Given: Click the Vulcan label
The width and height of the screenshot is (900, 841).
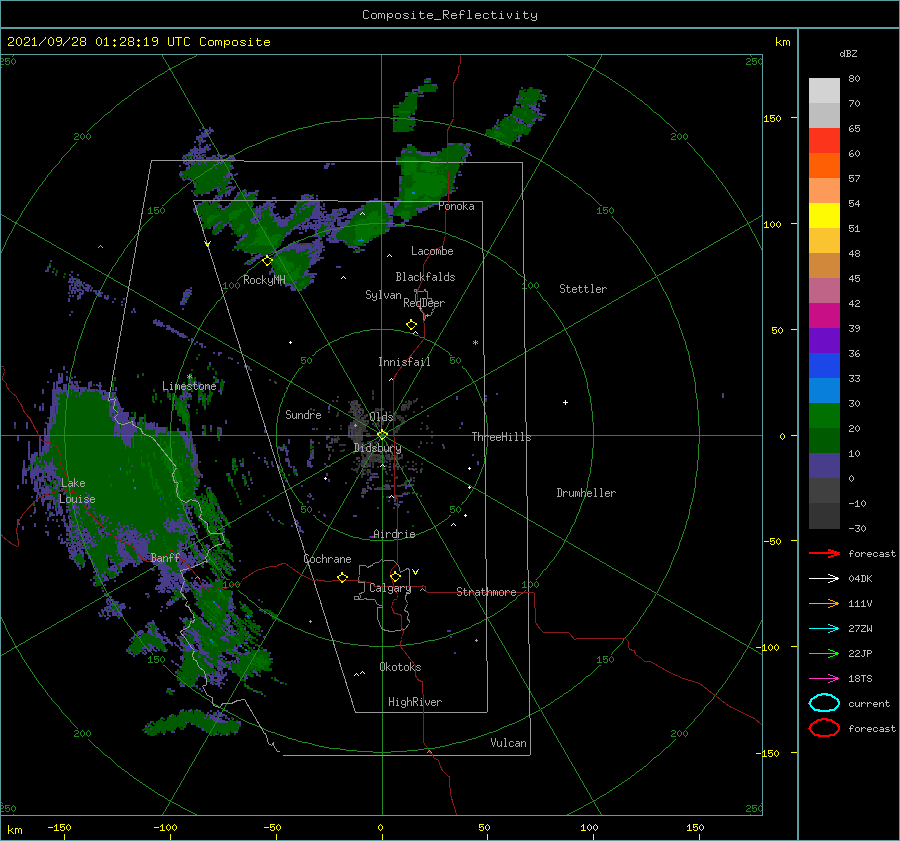Looking at the screenshot, I should click(x=509, y=743).
